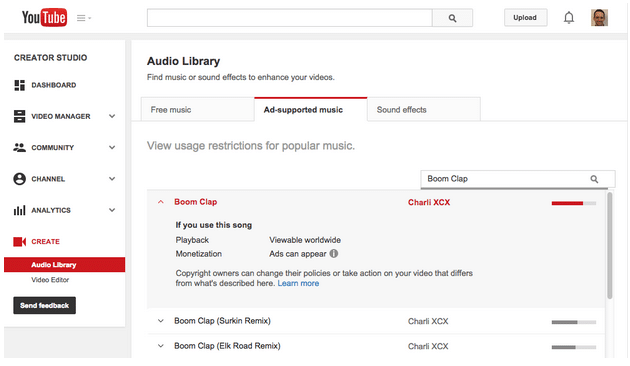
Task: Click the Analytics bar chart icon
Action: coord(19,210)
